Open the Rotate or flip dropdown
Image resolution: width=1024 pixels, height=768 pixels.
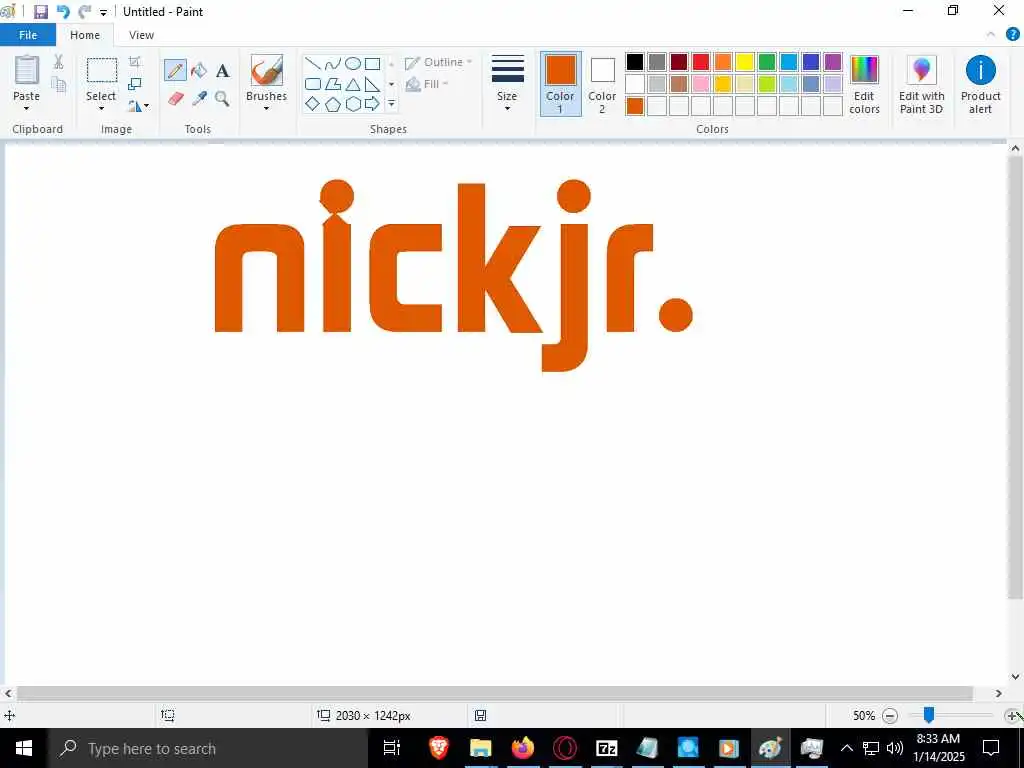[138, 106]
